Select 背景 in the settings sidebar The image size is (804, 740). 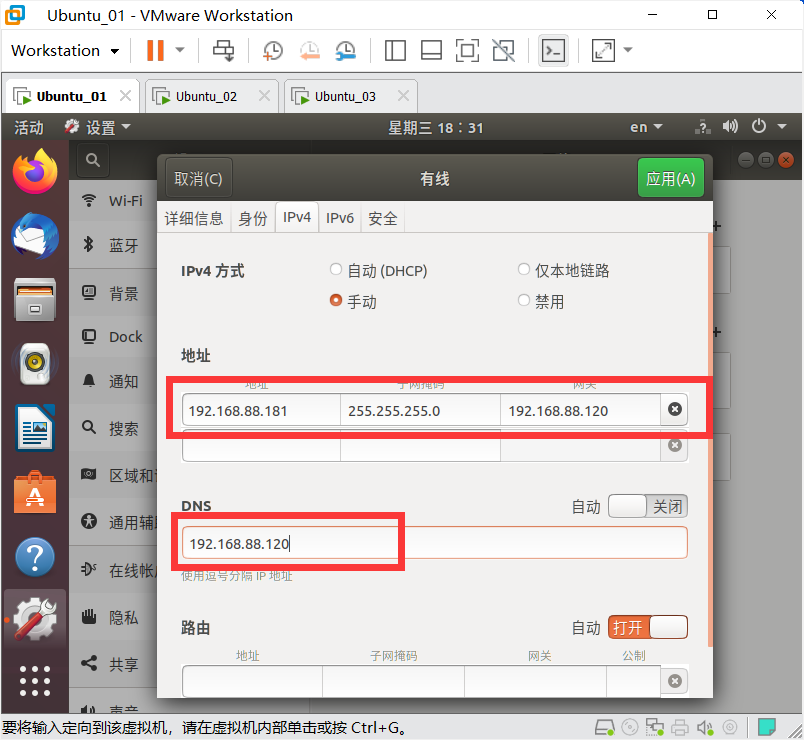113,293
